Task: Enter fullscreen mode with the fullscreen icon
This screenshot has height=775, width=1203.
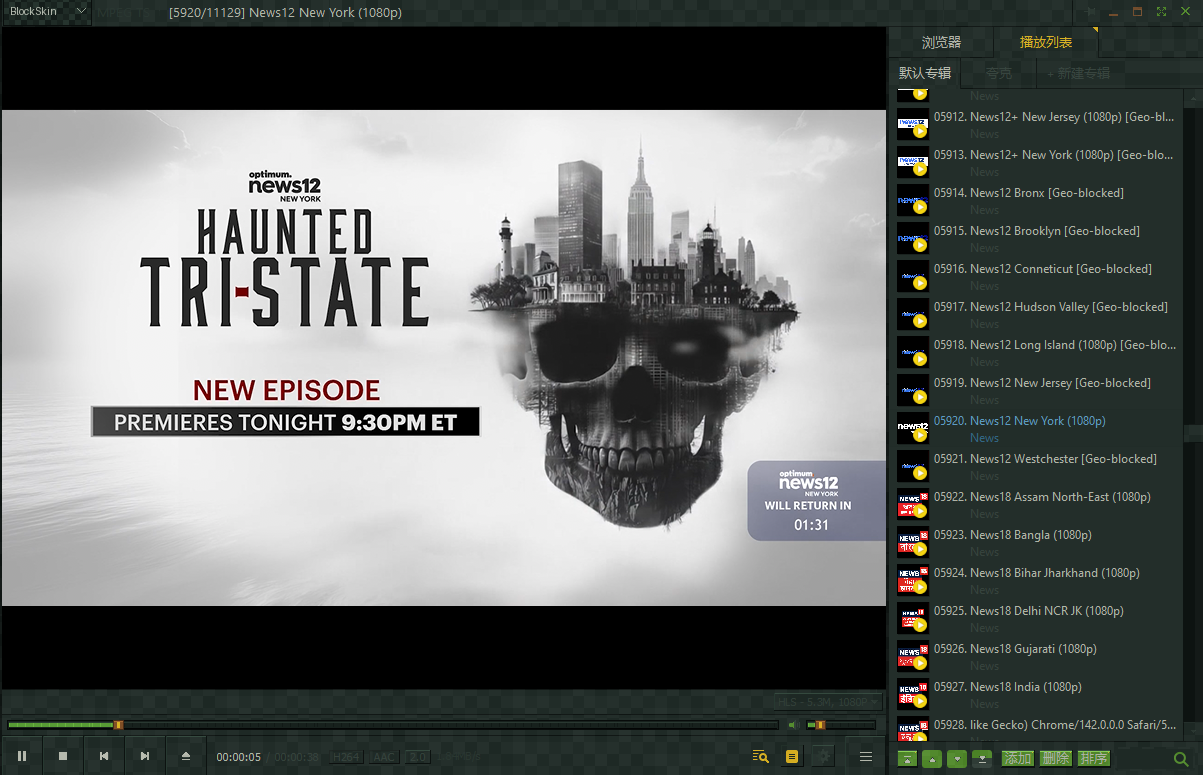Action: [x=1161, y=11]
